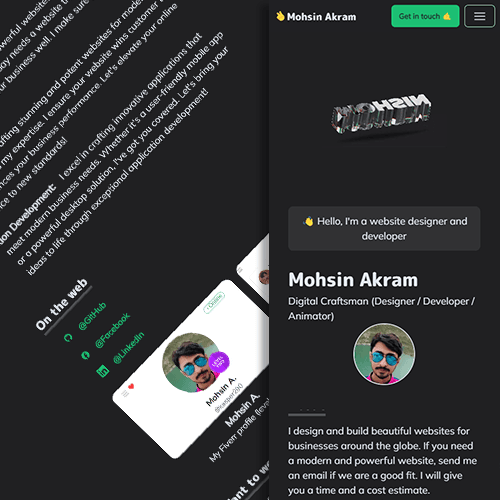Click the waving hand emoji in the Hello banner

(x=309, y=221)
